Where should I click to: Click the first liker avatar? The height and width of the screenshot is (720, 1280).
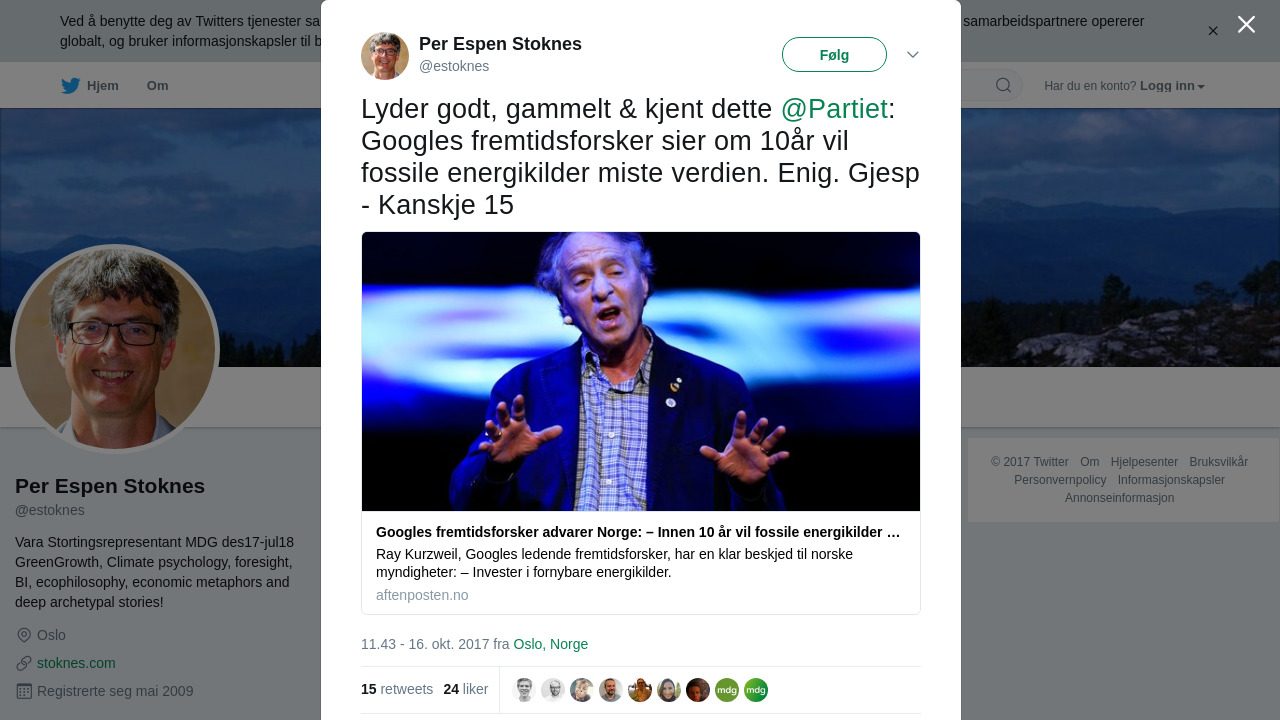[x=524, y=690]
